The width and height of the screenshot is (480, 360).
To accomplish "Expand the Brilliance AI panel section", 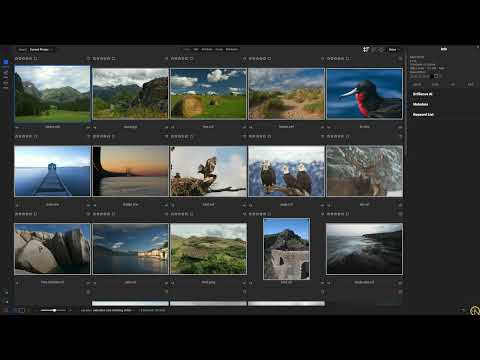I will pos(422,94).
